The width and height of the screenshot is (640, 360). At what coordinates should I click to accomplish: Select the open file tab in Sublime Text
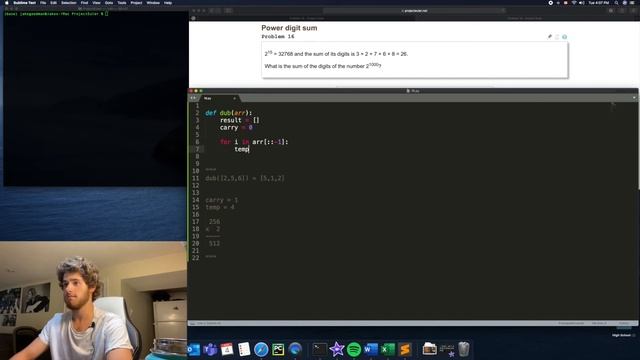point(219,98)
